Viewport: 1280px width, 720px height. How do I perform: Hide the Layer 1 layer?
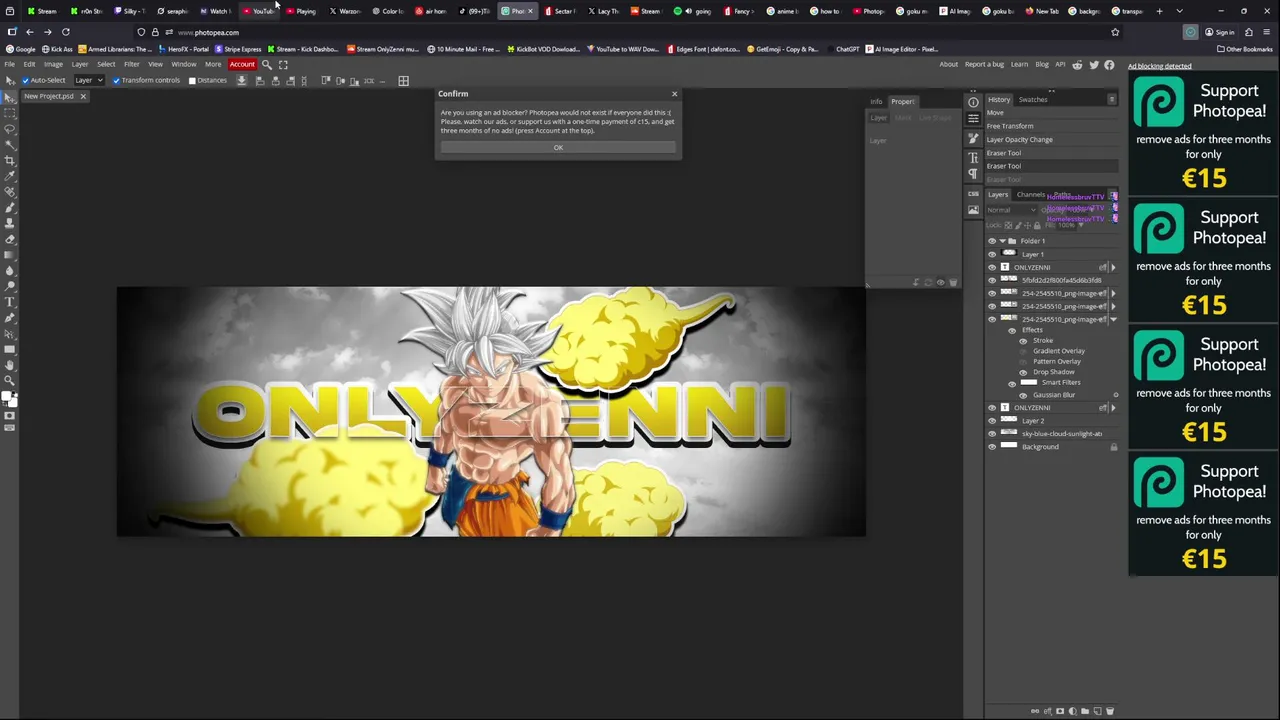pyautogui.click(x=992, y=254)
